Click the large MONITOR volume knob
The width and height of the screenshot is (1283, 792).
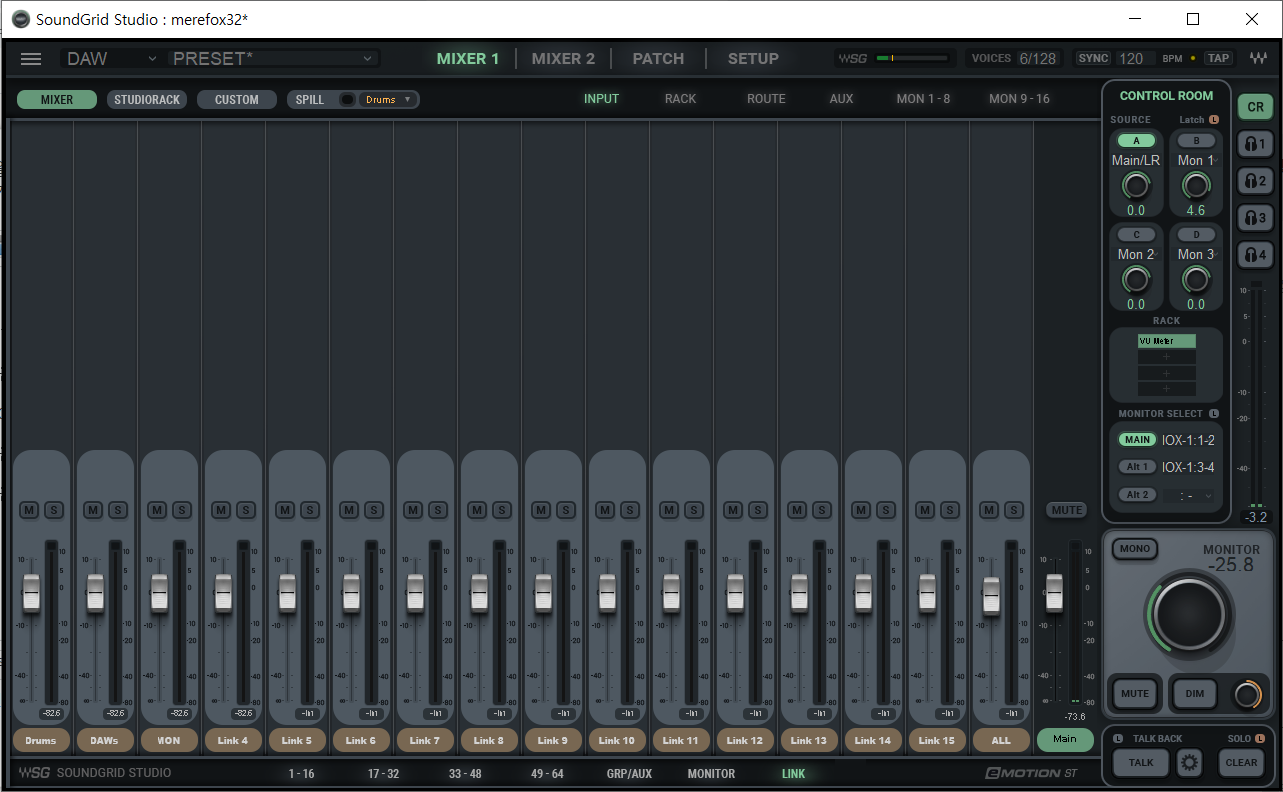click(x=1189, y=614)
